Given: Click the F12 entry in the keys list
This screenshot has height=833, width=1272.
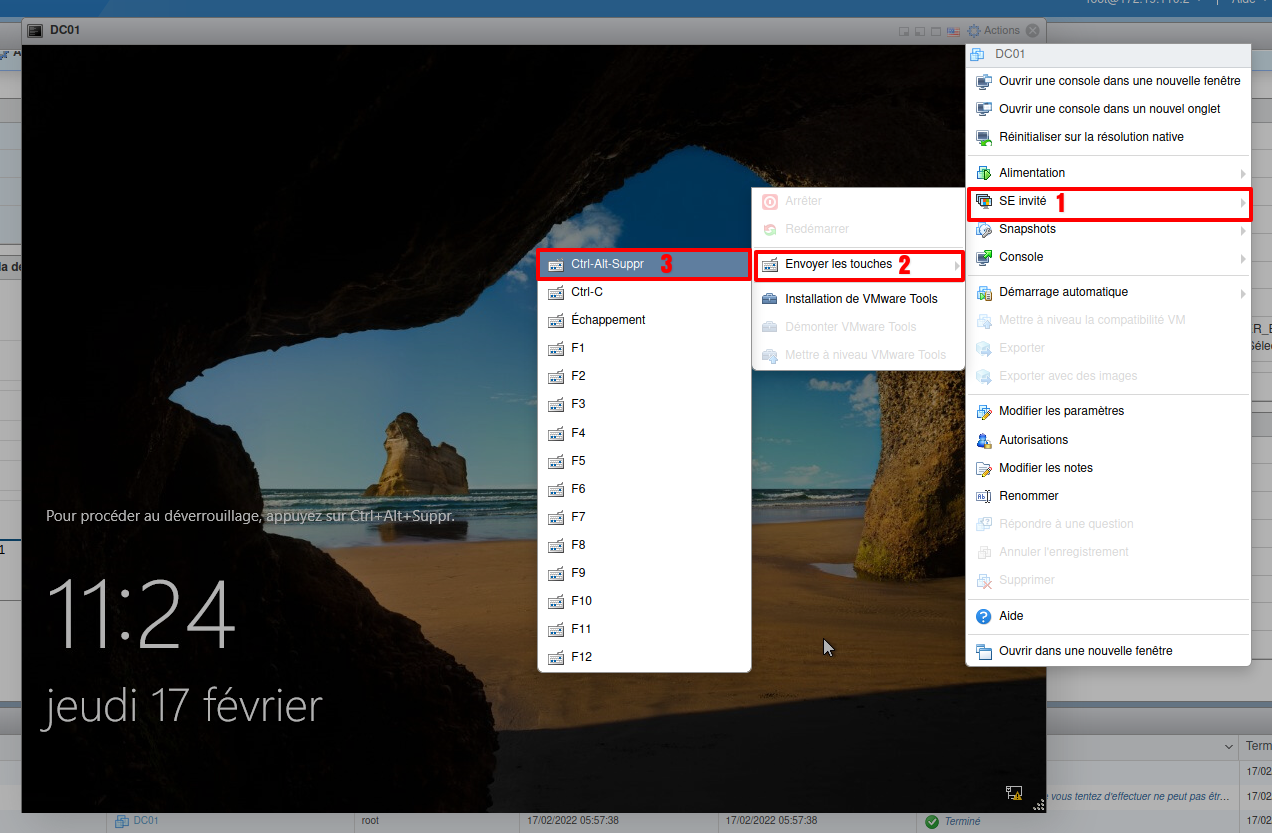Looking at the screenshot, I should (581, 657).
